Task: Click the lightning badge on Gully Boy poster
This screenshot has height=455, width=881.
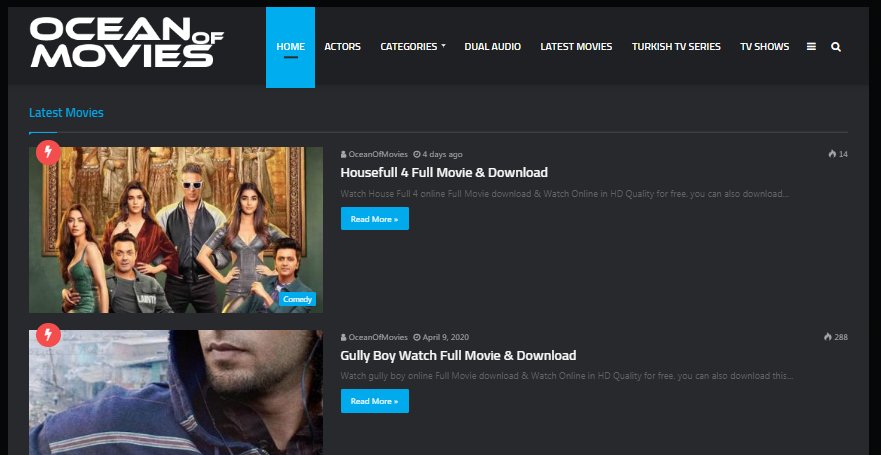Action: [48, 335]
